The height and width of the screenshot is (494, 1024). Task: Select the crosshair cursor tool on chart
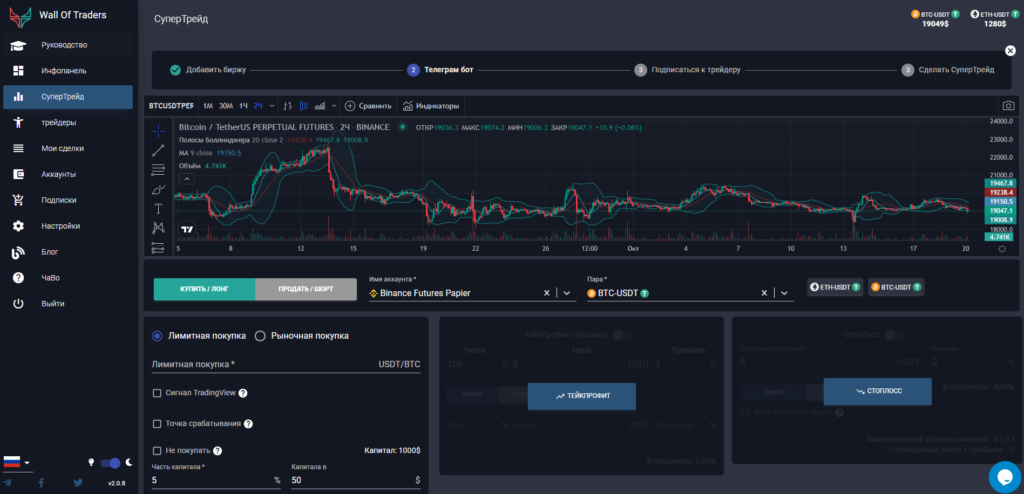[x=158, y=131]
